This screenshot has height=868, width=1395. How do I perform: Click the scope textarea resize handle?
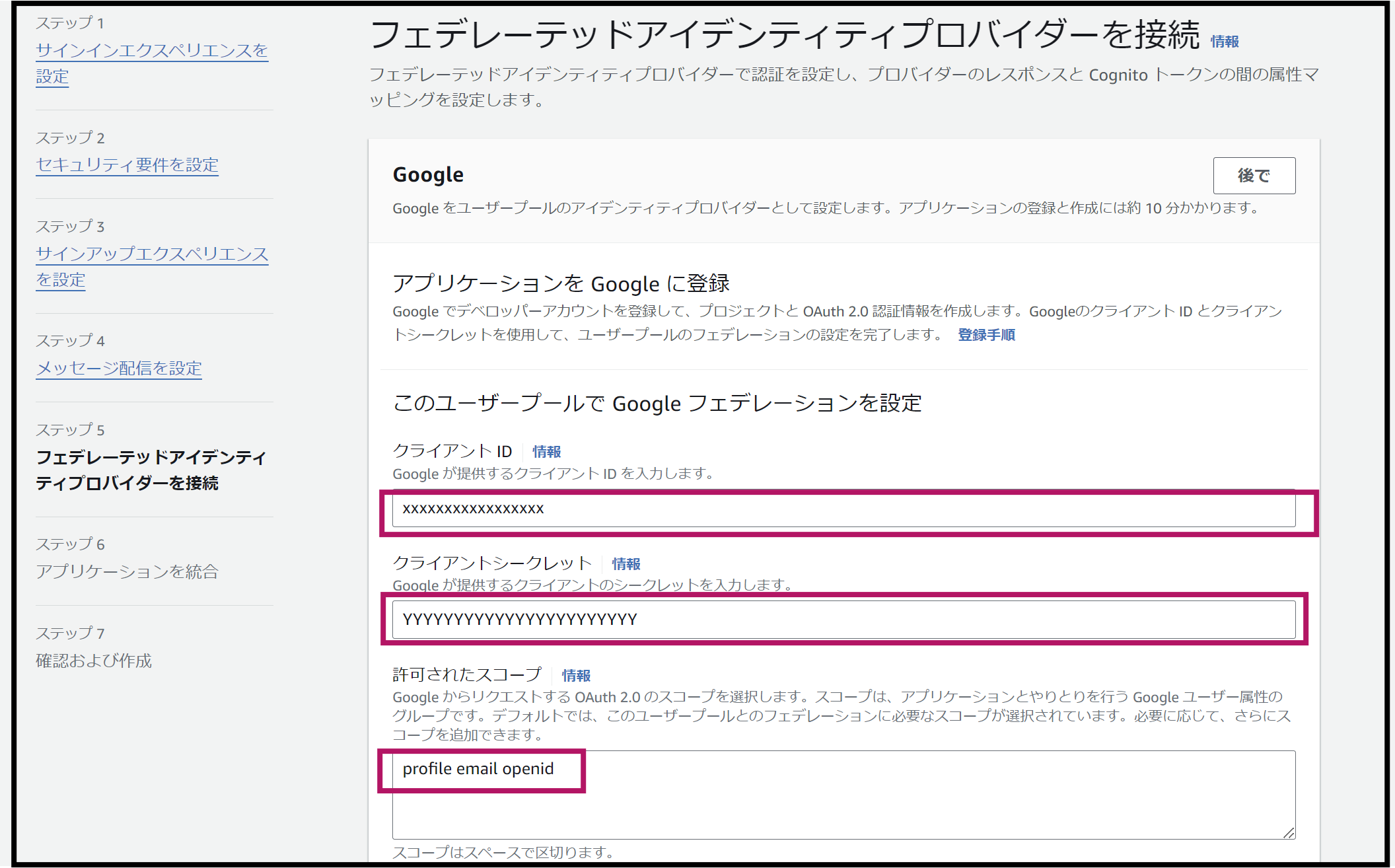(1289, 832)
